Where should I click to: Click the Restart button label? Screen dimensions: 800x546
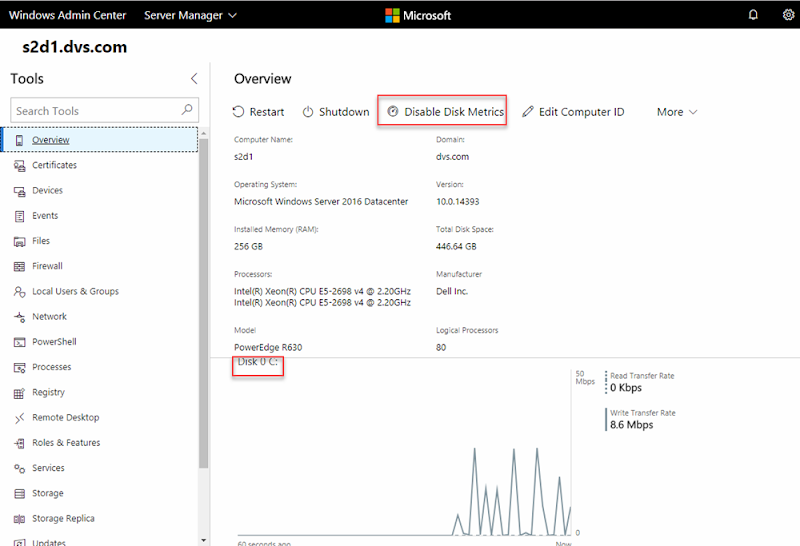(266, 112)
